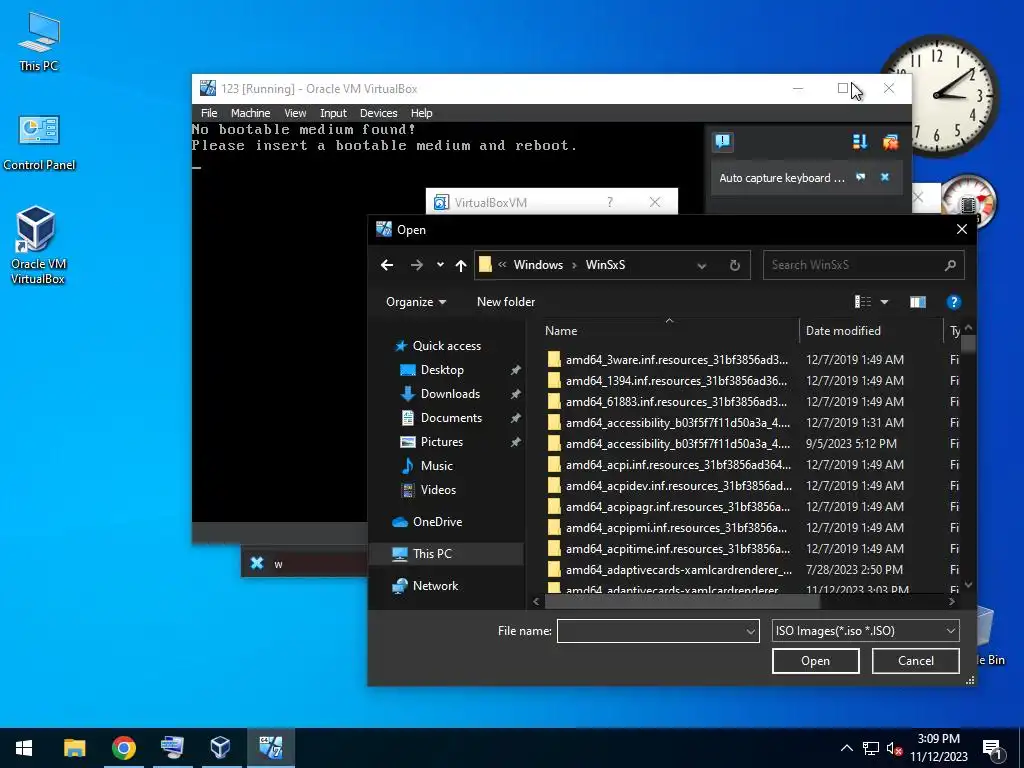Image resolution: width=1024 pixels, height=768 pixels.
Task: Open the More view options dropdown arrow
Action: point(884,302)
